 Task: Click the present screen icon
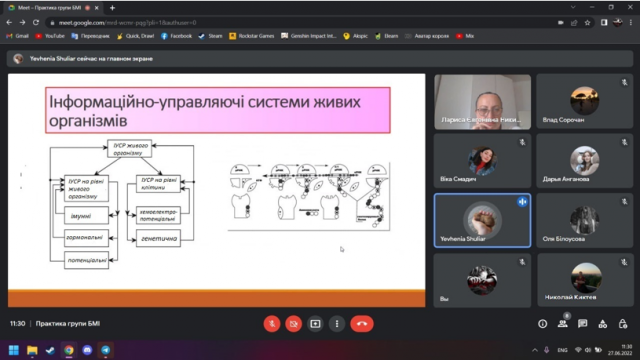click(x=315, y=324)
